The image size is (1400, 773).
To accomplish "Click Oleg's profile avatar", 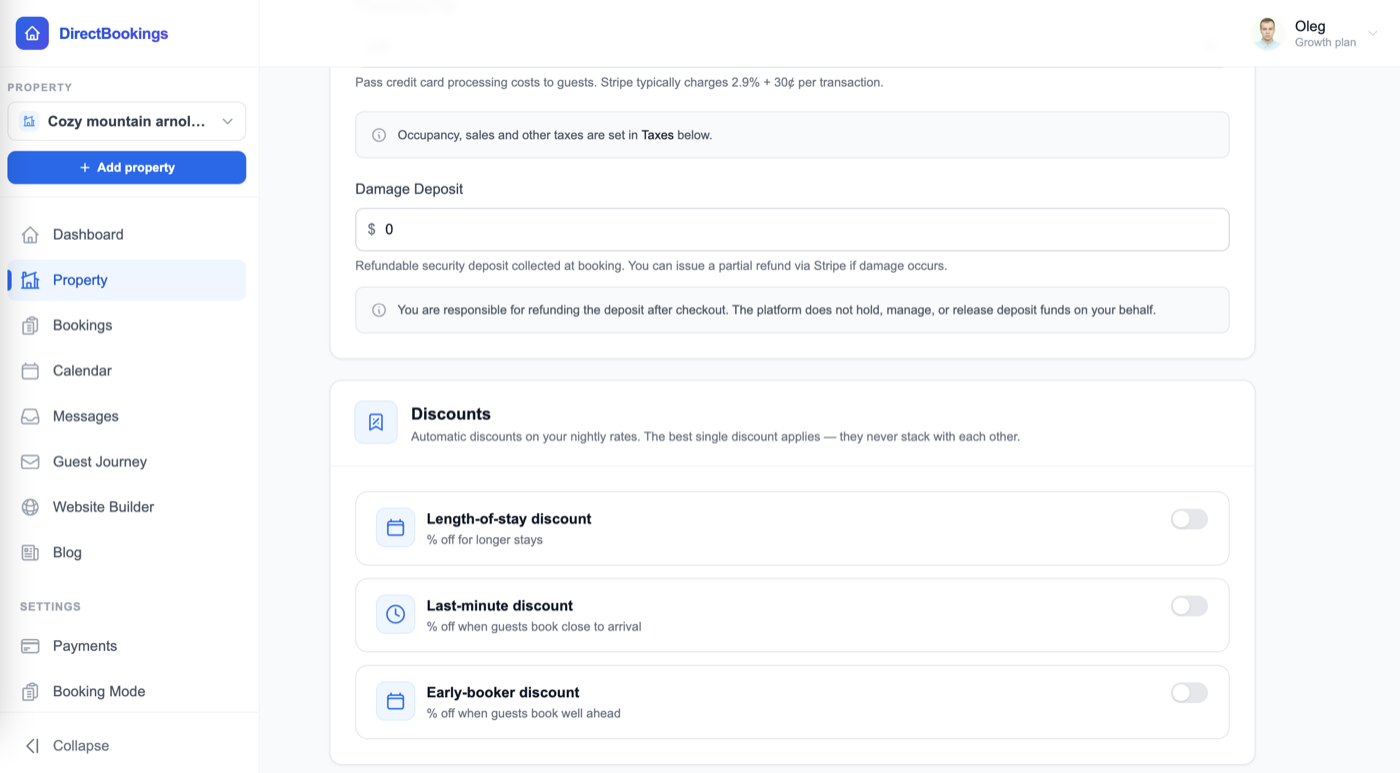I will [1268, 34].
